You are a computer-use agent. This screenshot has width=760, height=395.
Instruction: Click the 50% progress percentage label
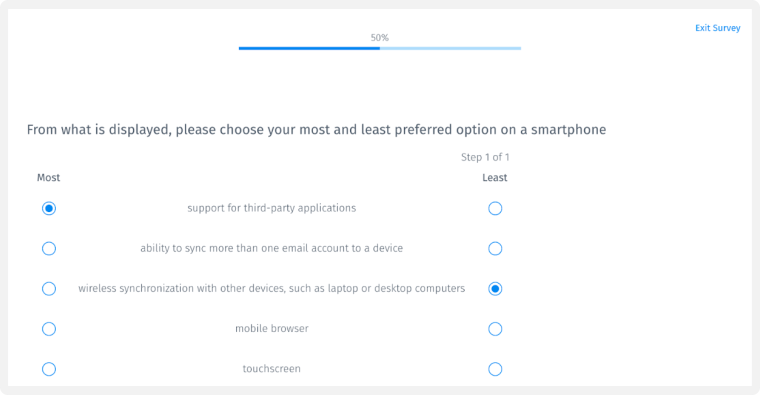click(x=380, y=38)
